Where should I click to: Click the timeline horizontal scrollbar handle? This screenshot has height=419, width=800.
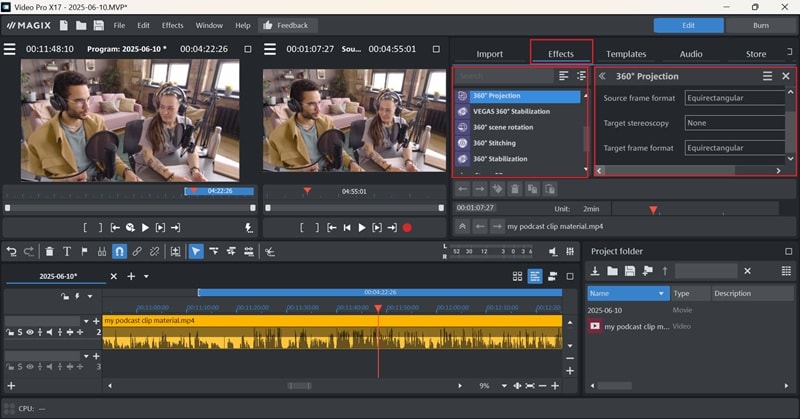(299, 386)
